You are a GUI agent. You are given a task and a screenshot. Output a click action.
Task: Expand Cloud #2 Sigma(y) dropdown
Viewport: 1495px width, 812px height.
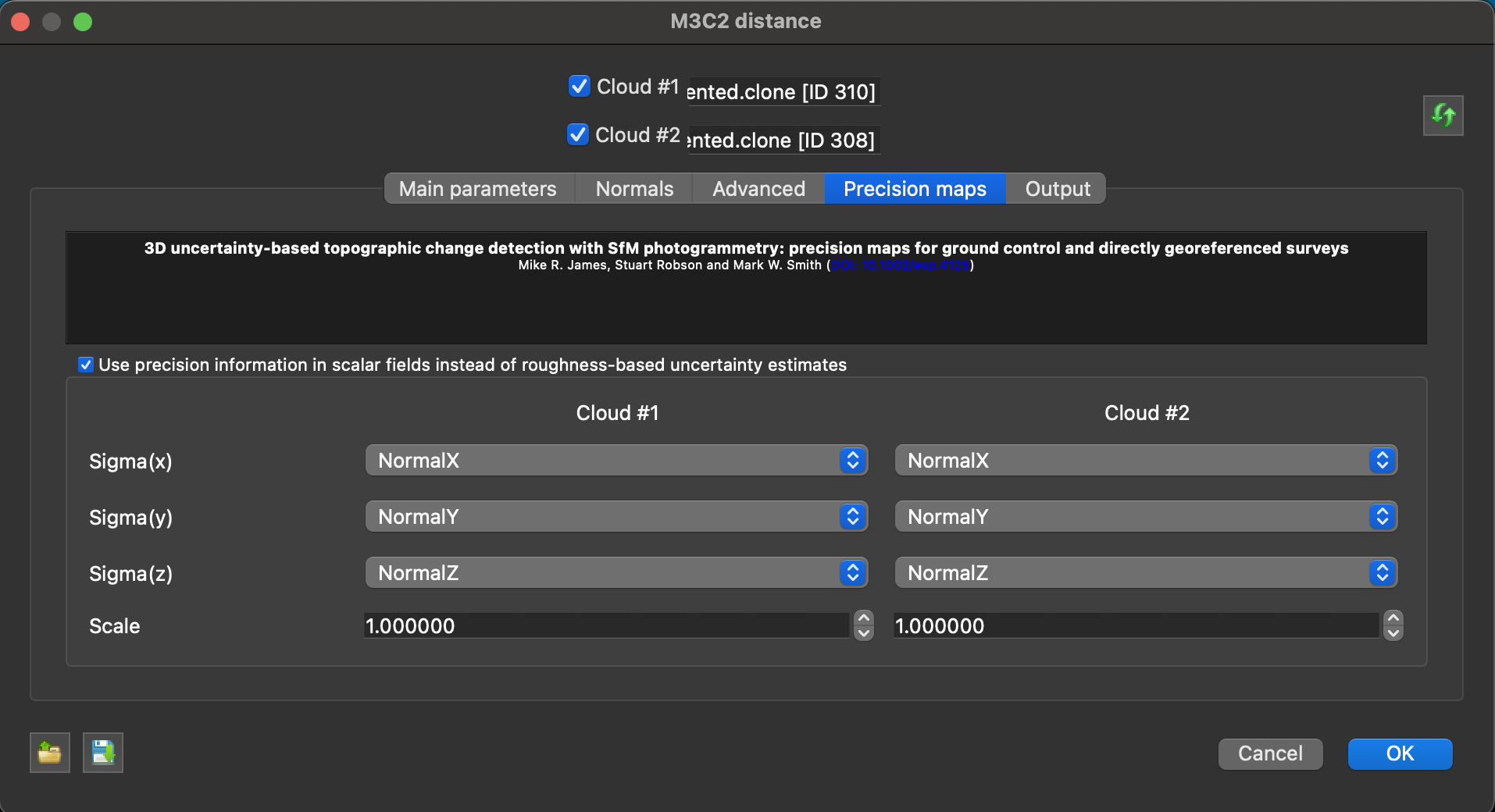point(1146,517)
